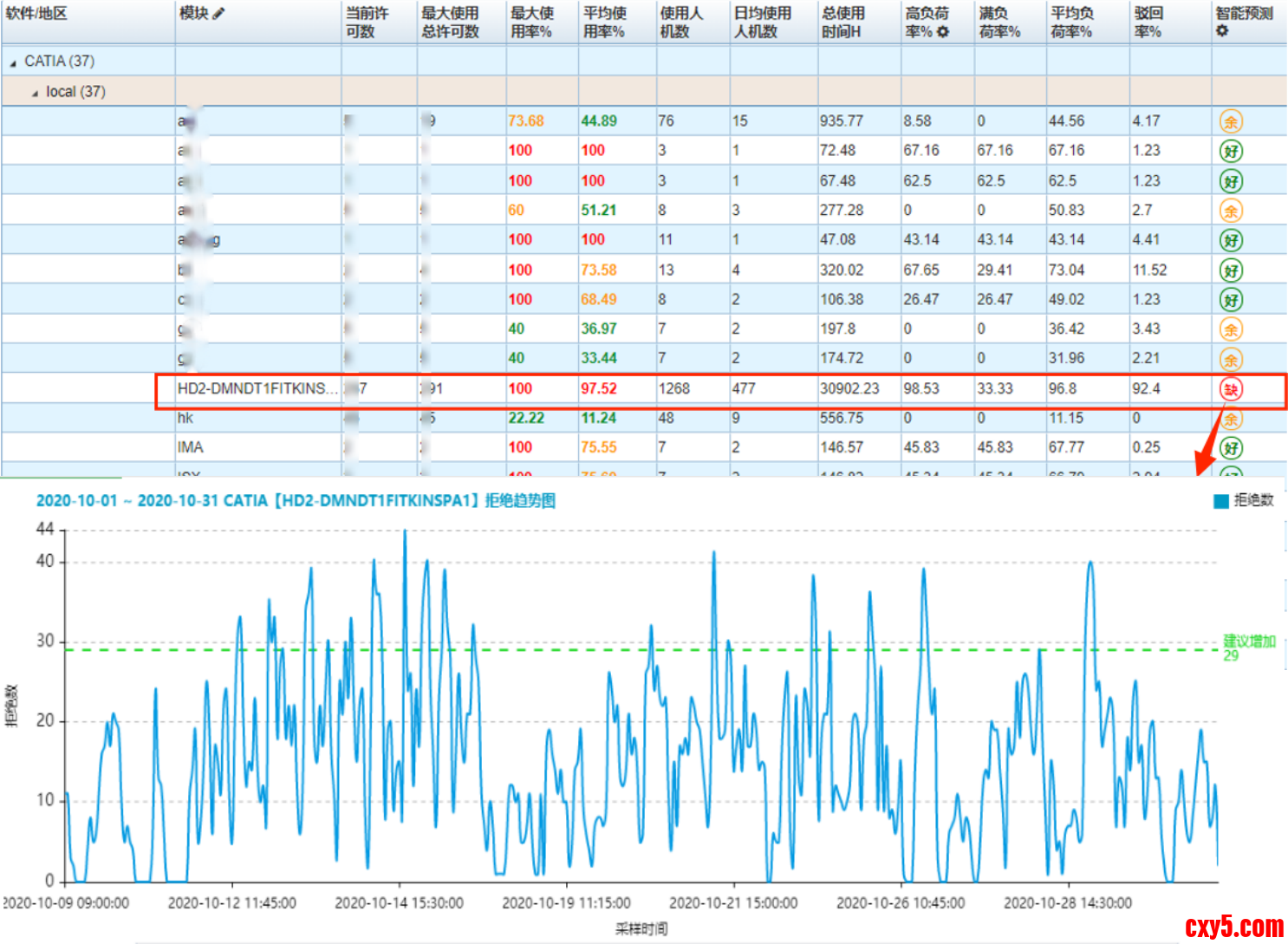The image size is (1288, 944).
Task: Click the 好 prediction icon in IMA row
Action: (1231, 448)
